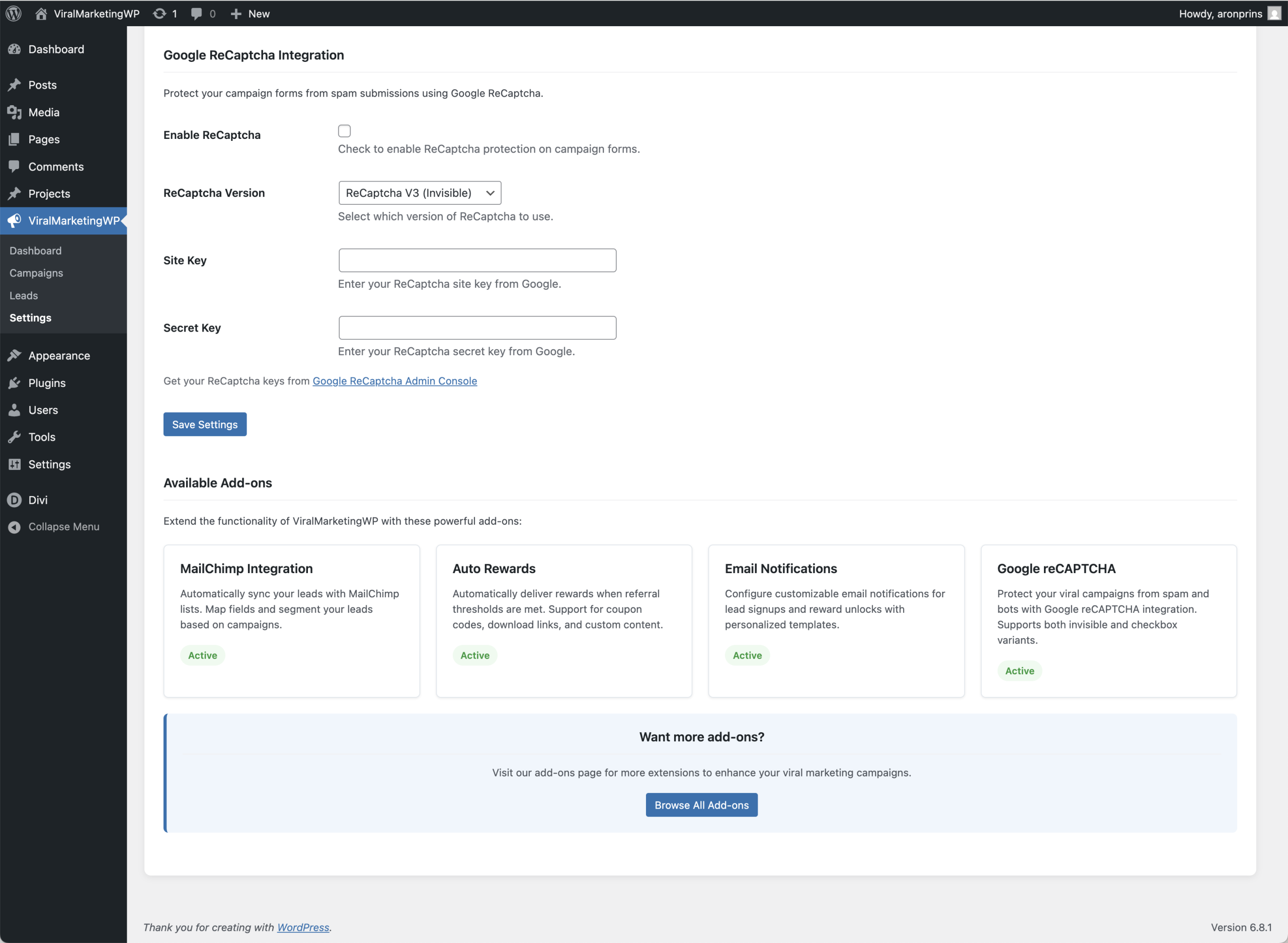Click the Tools wrench icon
Image resolution: width=1288 pixels, height=943 pixels.
click(x=14, y=437)
